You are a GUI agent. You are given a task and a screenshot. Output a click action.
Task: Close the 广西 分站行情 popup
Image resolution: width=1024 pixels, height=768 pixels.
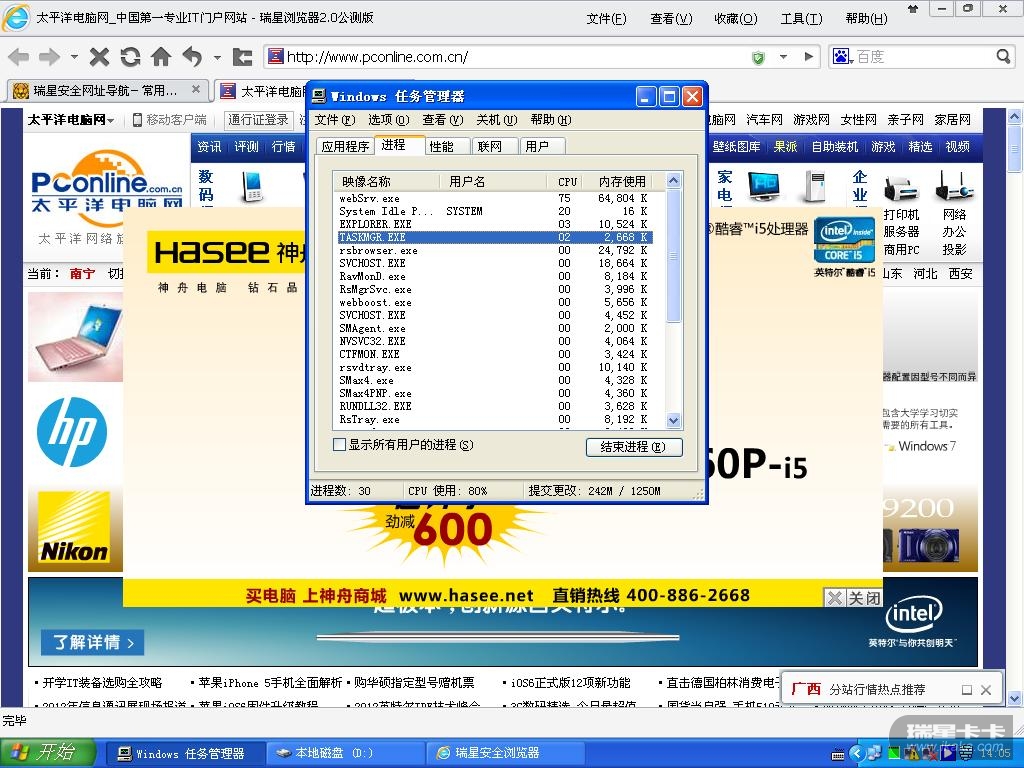tap(986, 690)
